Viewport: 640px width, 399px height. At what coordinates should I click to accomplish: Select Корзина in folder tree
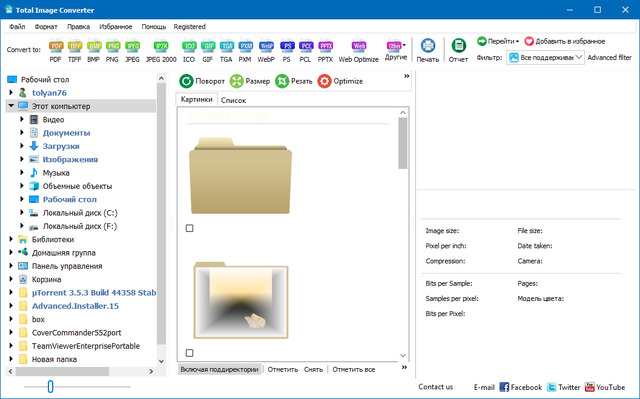46,279
